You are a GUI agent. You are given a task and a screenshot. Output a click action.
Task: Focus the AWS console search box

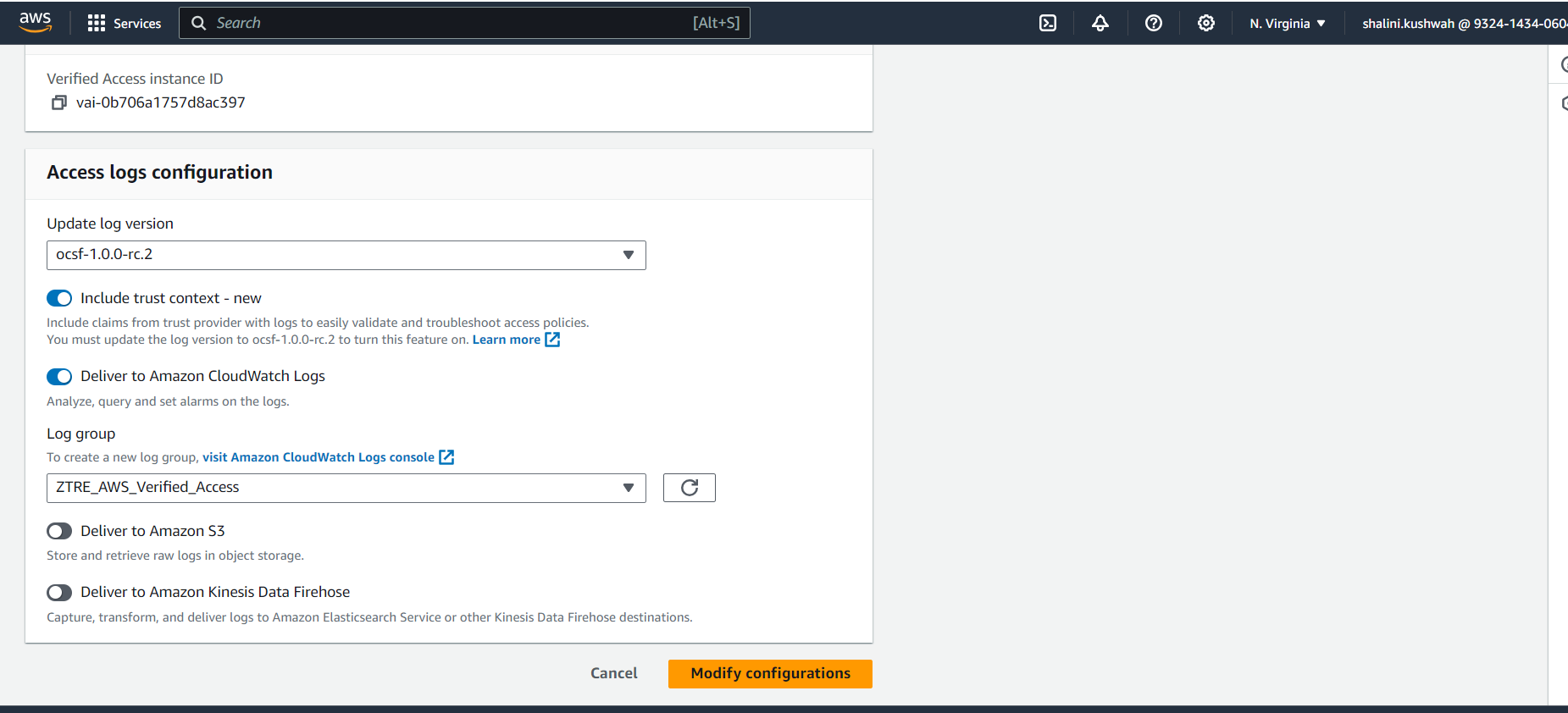(x=464, y=23)
